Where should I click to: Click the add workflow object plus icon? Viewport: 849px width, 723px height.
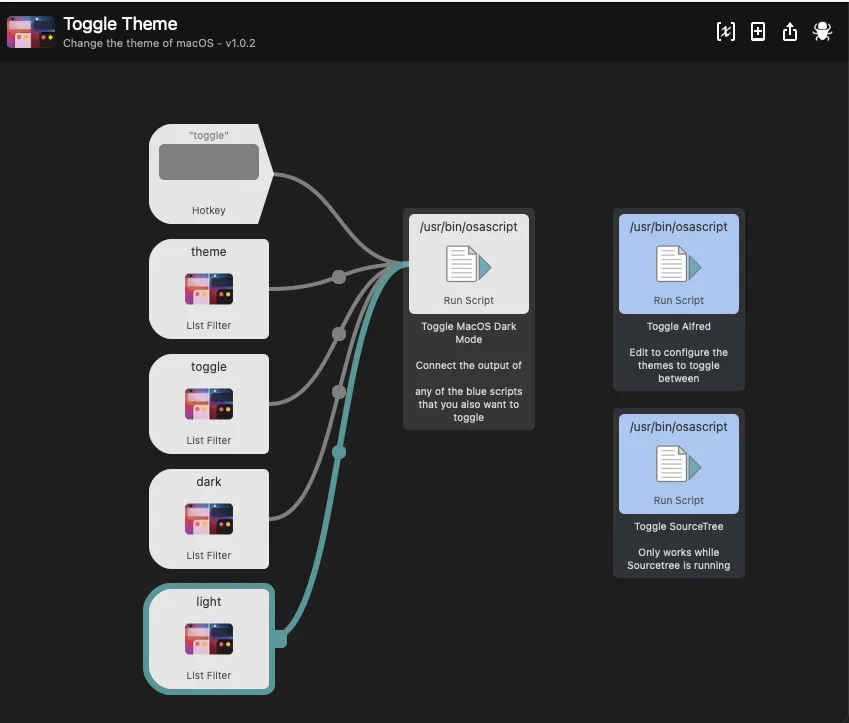pos(758,31)
